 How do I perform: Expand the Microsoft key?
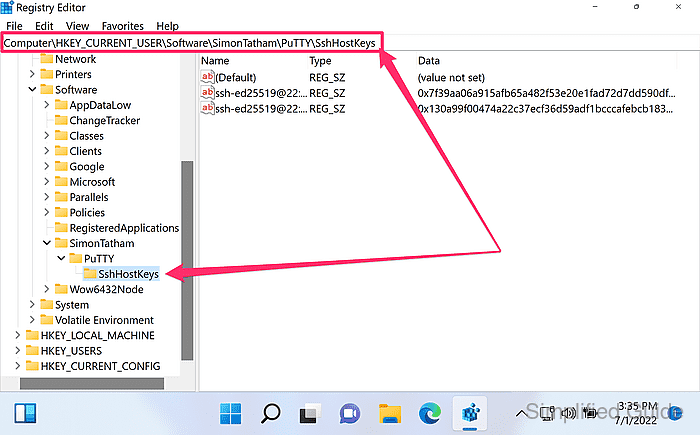(x=47, y=181)
